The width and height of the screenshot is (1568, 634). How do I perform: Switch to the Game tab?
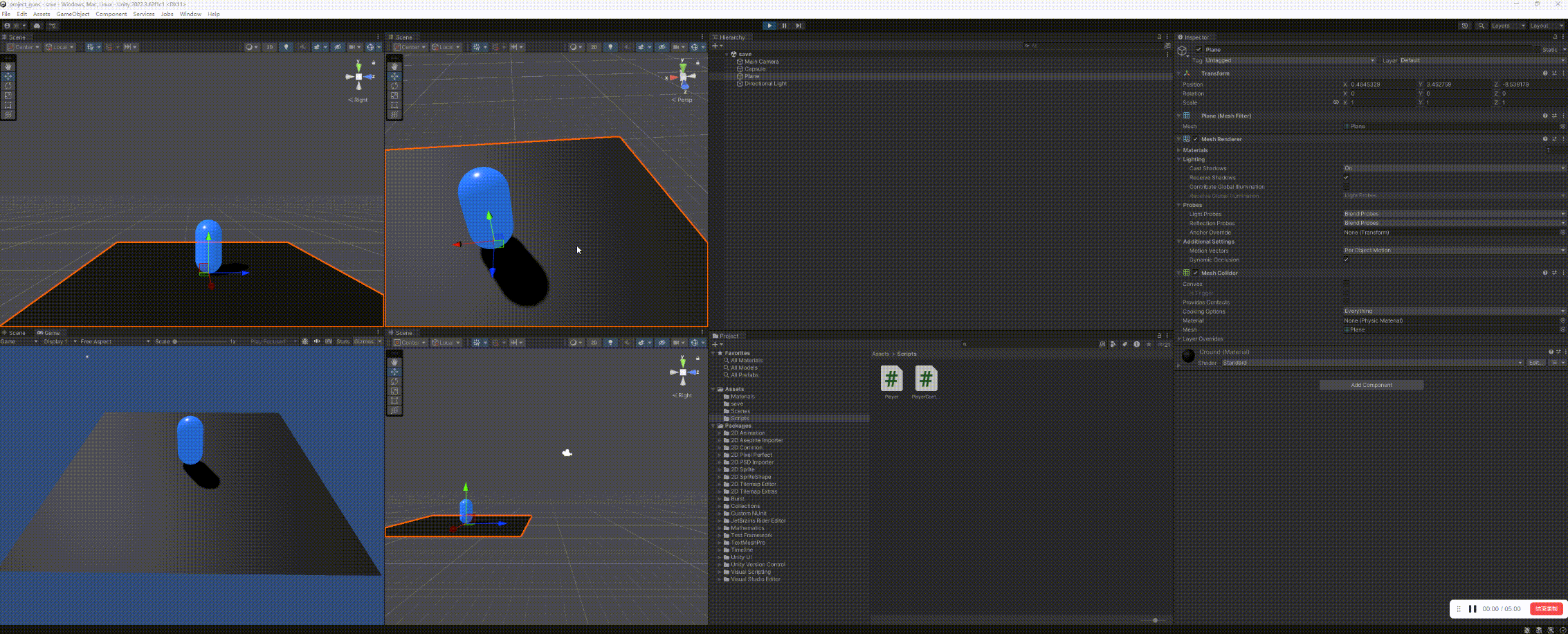pos(48,333)
